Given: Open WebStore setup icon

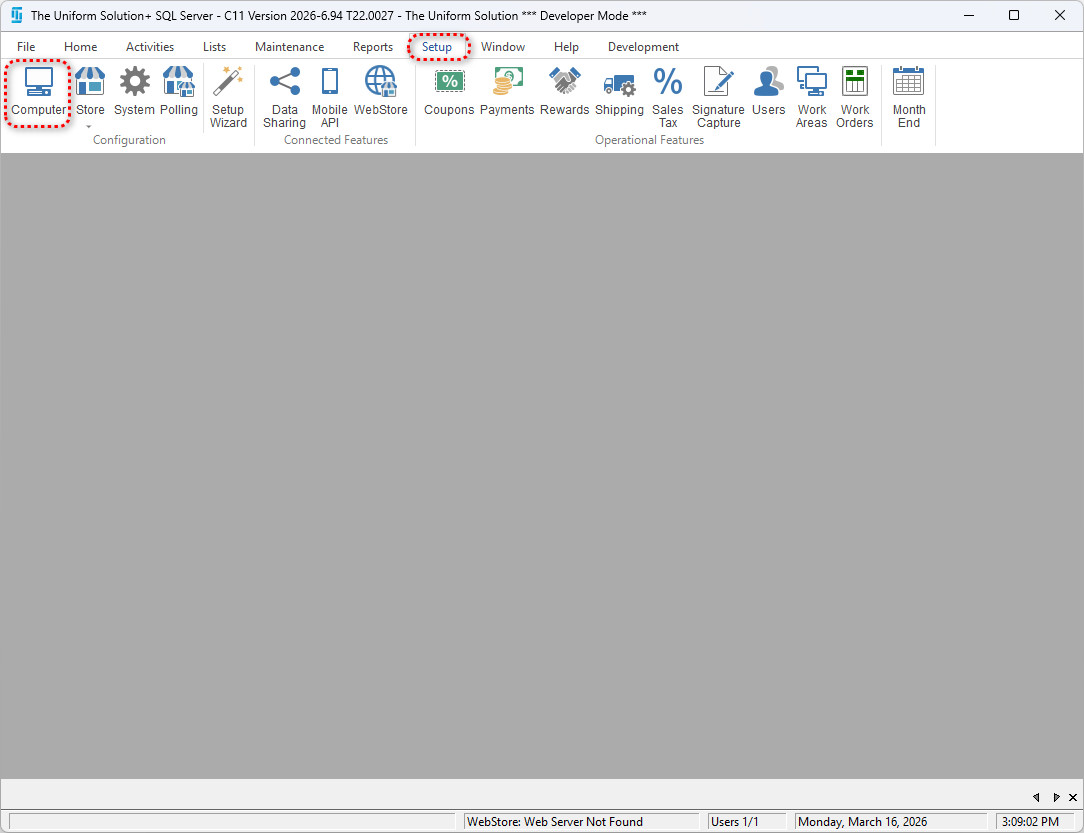Looking at the screenshot, I should point(380,92).
